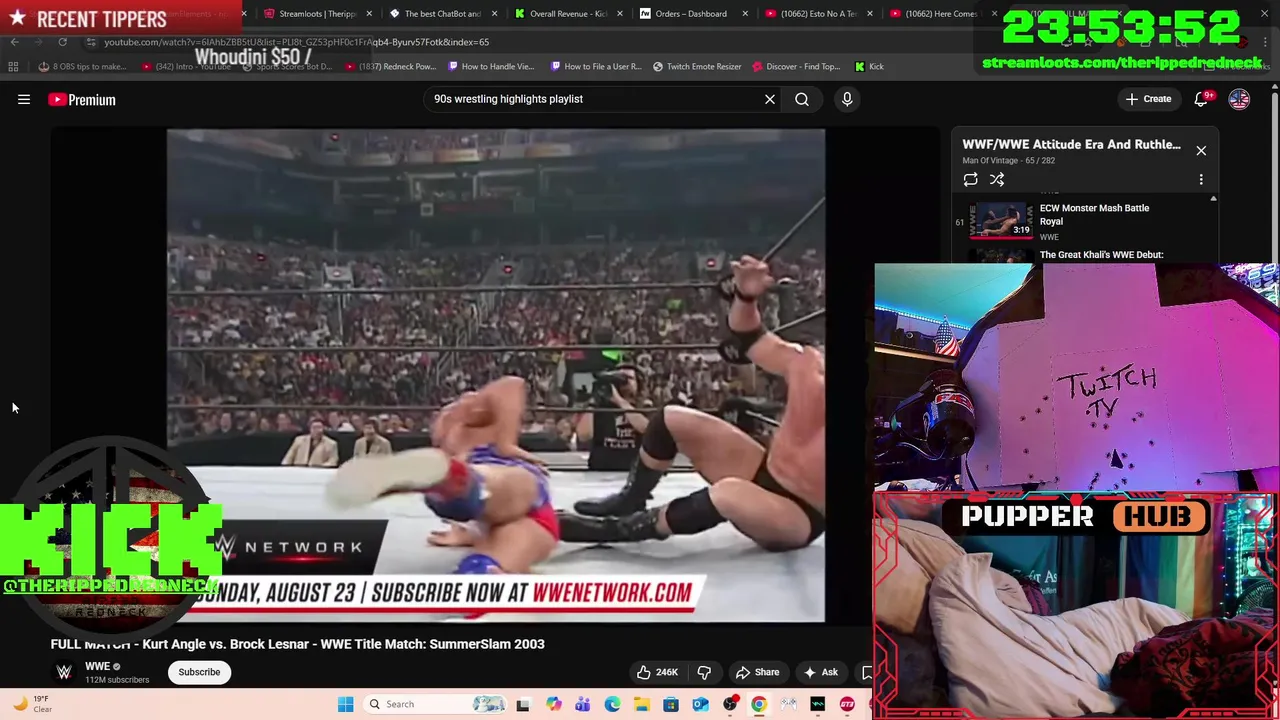Open 'ECW Monster Mash Battle Royal' playlist title
This screenshot has width=1280, height=720.
click(1094, 215)
